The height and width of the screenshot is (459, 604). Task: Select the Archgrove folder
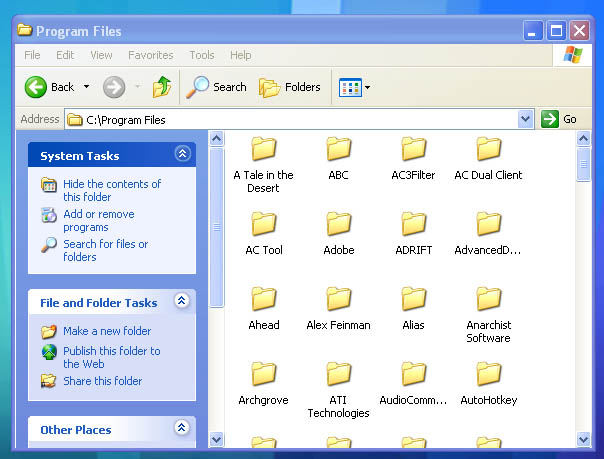point(263,384)
